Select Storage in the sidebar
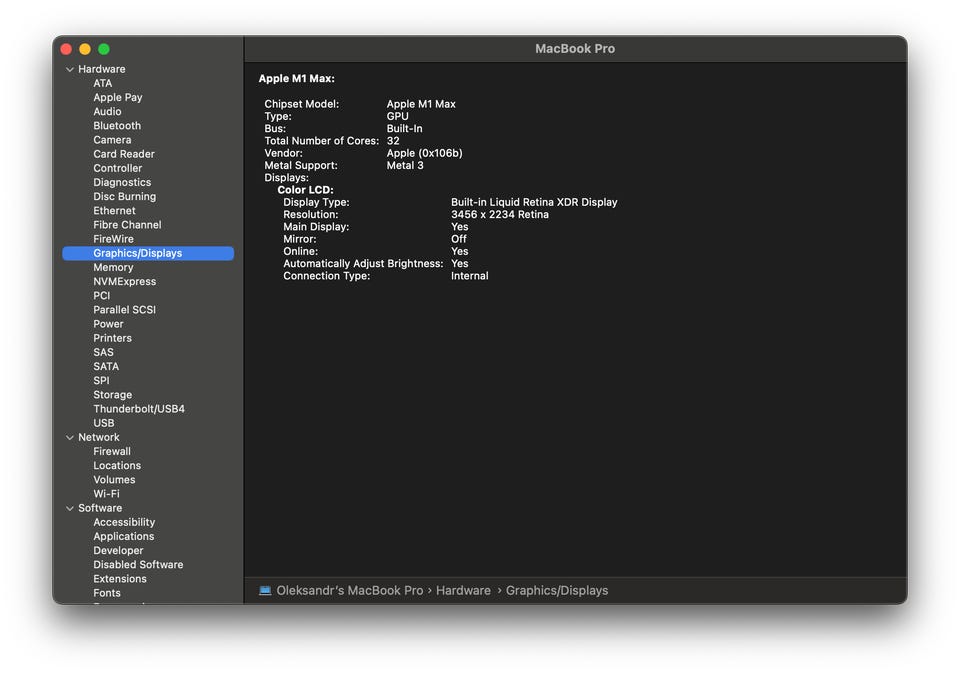This screenshot has width=960, height=674. coord(113,395)
